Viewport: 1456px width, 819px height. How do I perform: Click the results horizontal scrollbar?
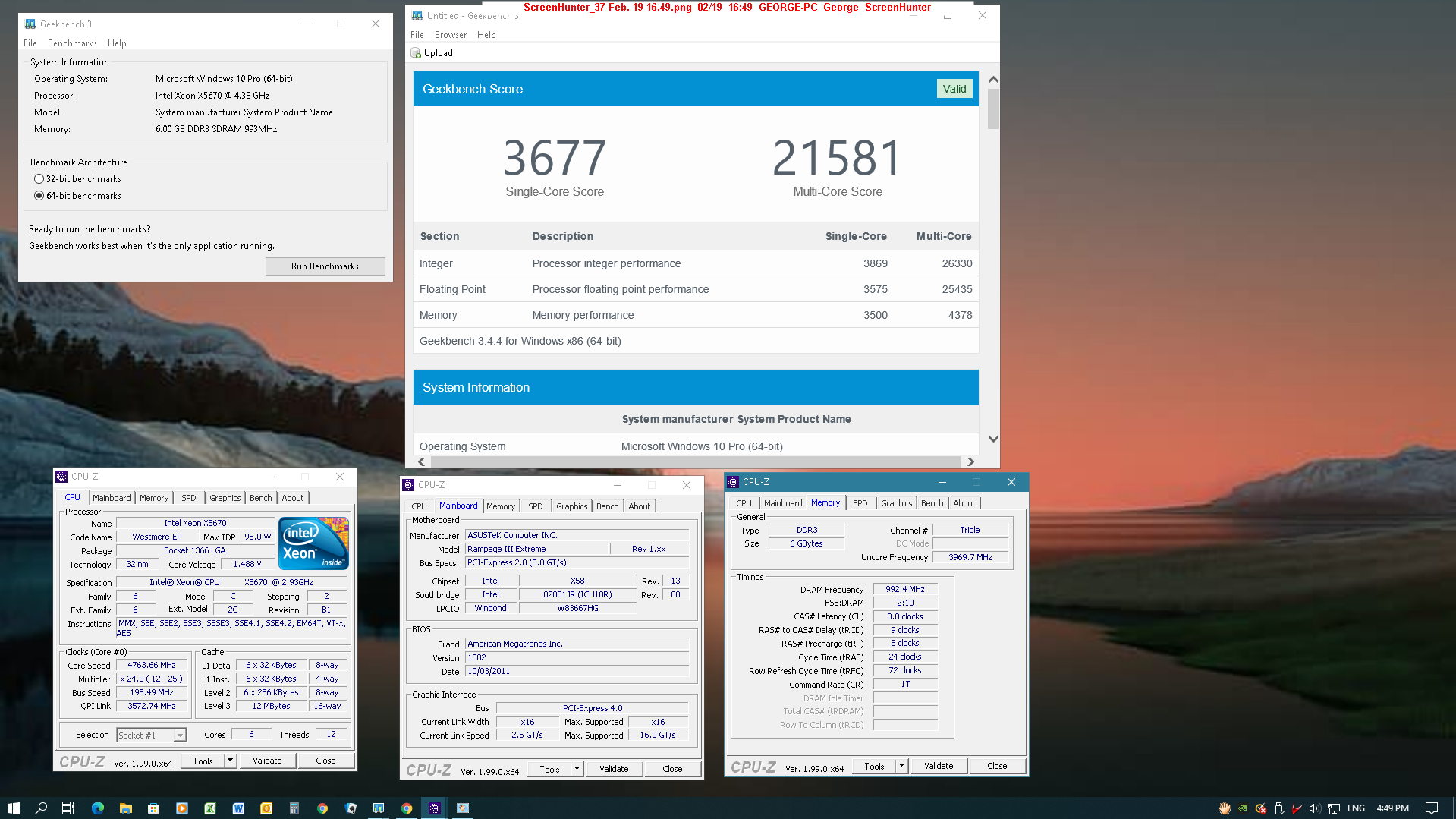tap(695, 461)
